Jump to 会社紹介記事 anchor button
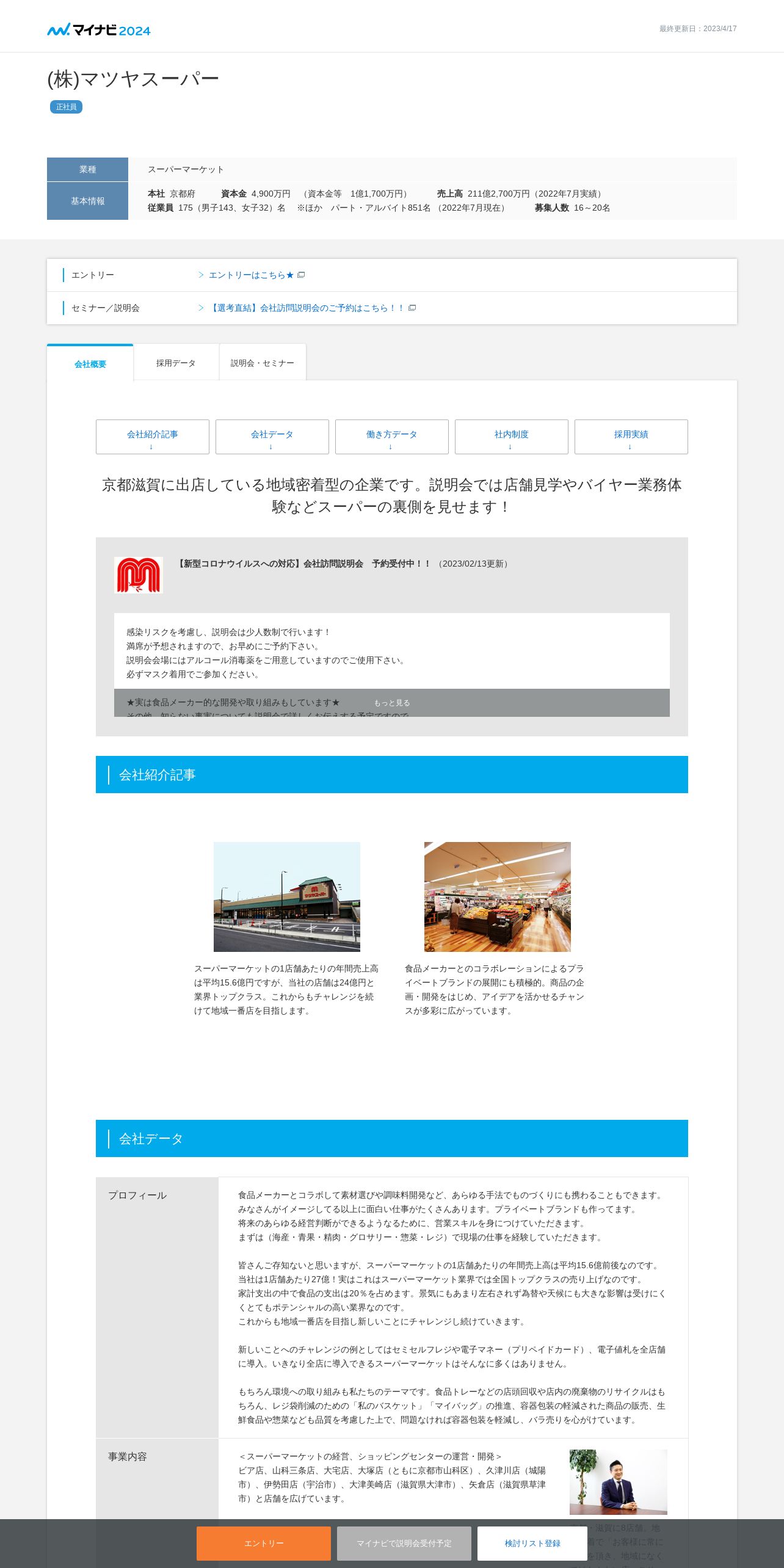 pos(153,437)
